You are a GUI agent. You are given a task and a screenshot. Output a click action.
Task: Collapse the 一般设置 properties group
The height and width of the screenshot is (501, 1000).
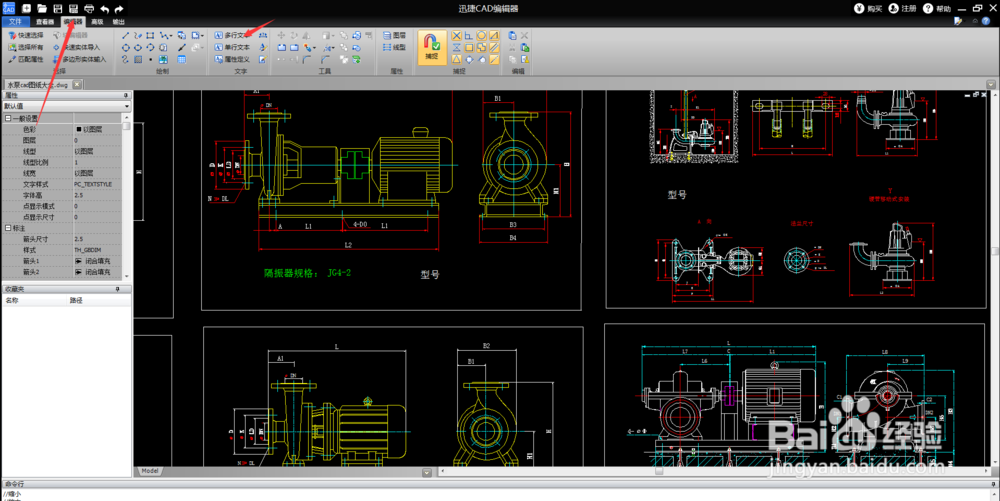(x=8, y=119)
